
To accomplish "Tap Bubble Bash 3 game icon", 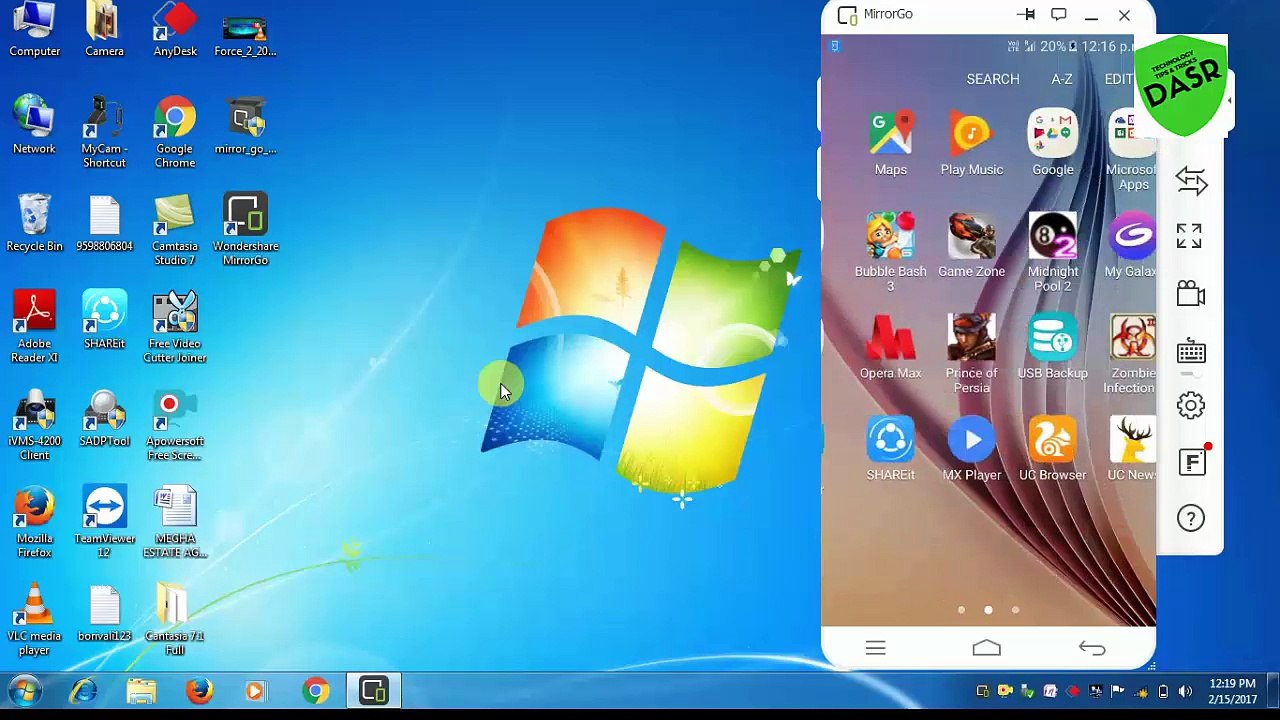I will tap(890, 252).
